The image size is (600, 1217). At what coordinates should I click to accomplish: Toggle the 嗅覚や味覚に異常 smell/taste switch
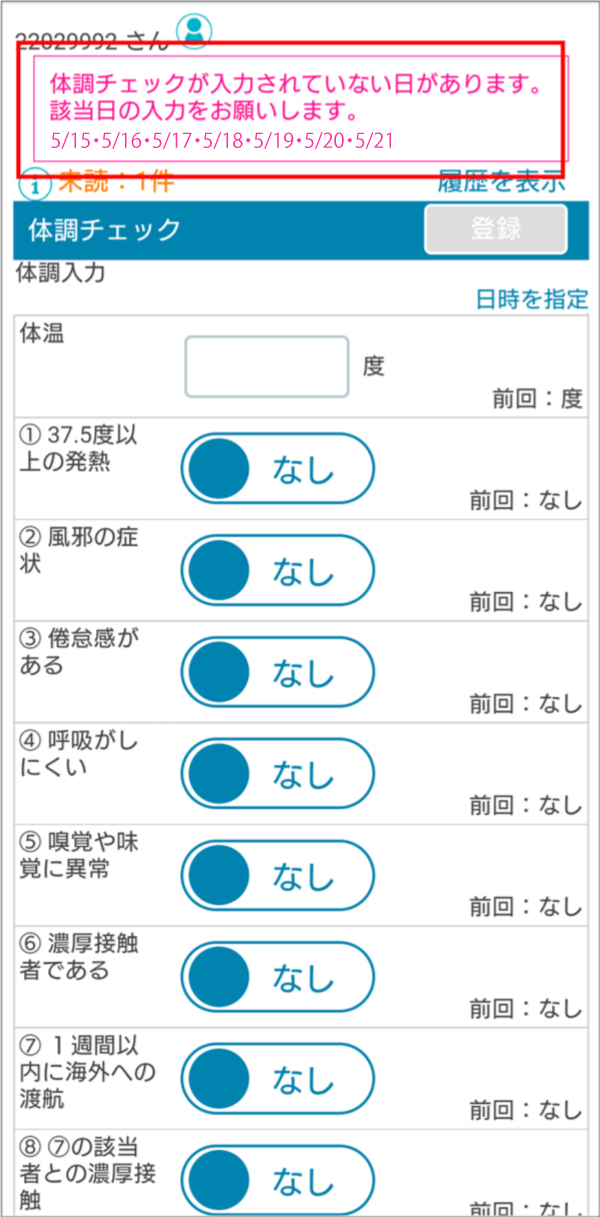(277, 876)
